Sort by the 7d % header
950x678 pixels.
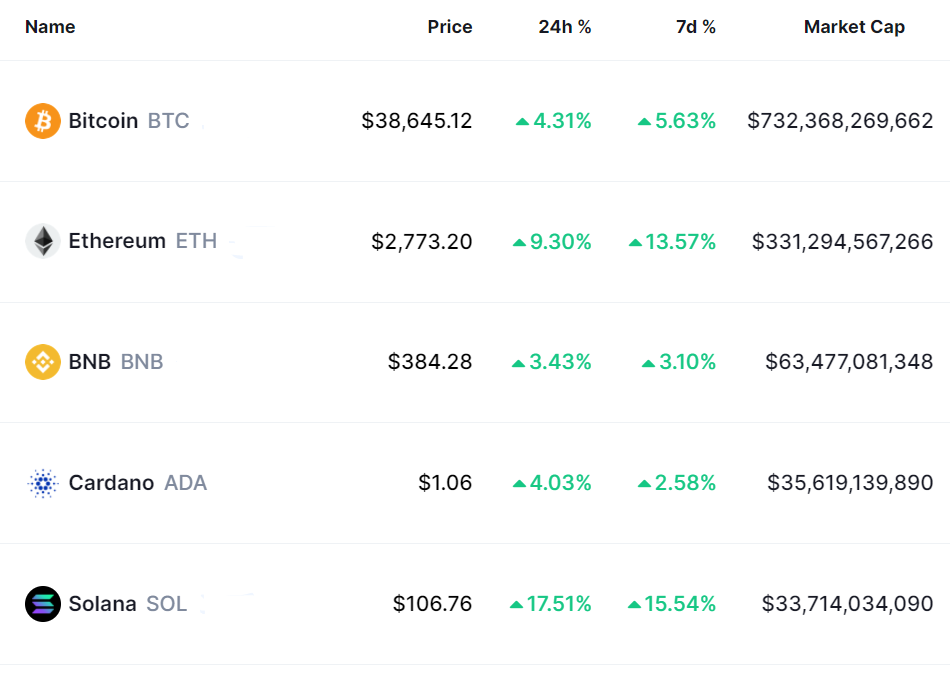coord(695,27)
